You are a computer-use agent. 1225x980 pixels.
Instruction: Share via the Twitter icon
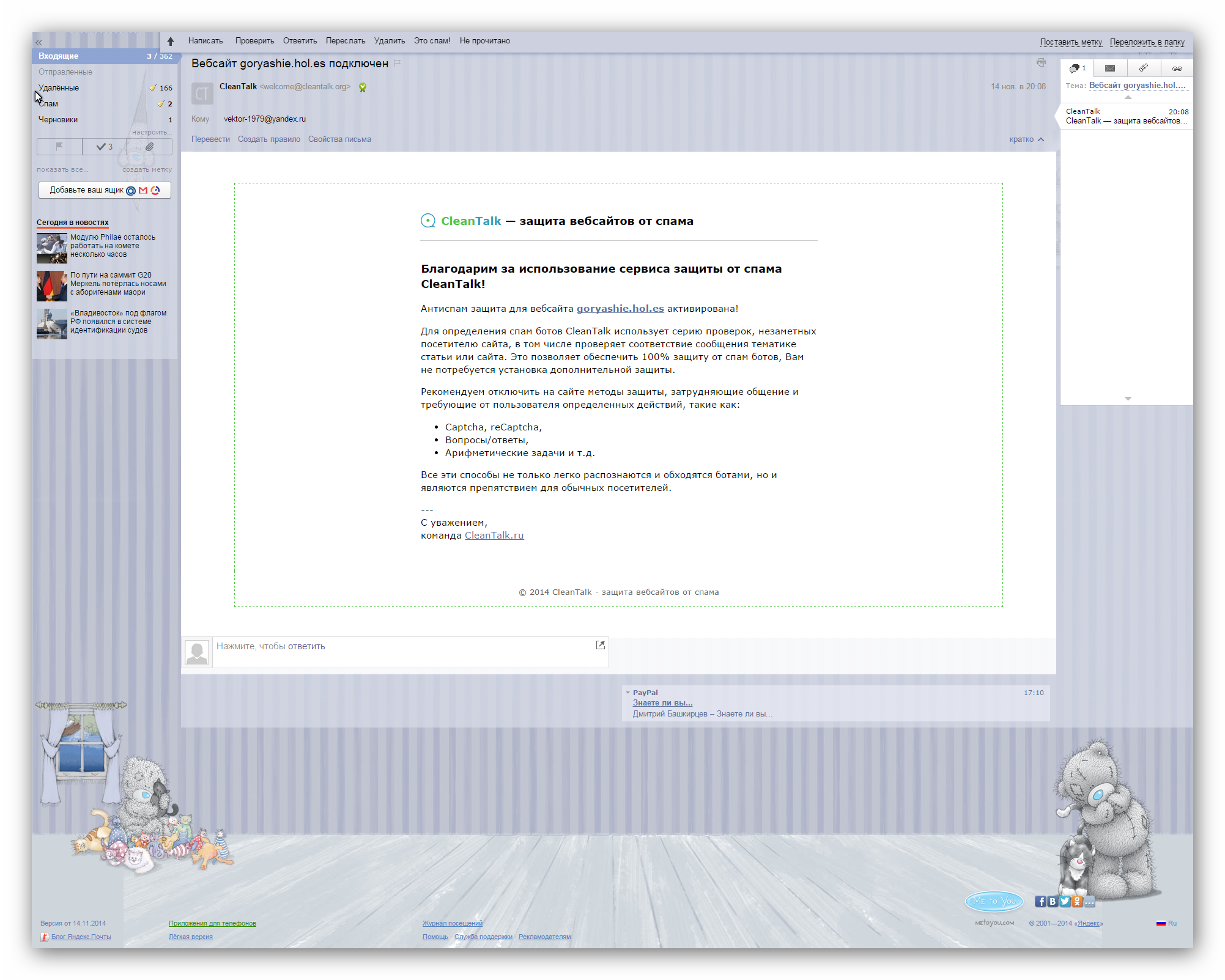click(1065, 901)
